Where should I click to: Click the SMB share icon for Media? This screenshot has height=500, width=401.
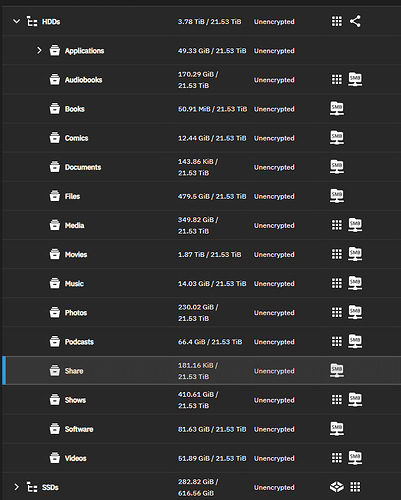click(355, 225)
